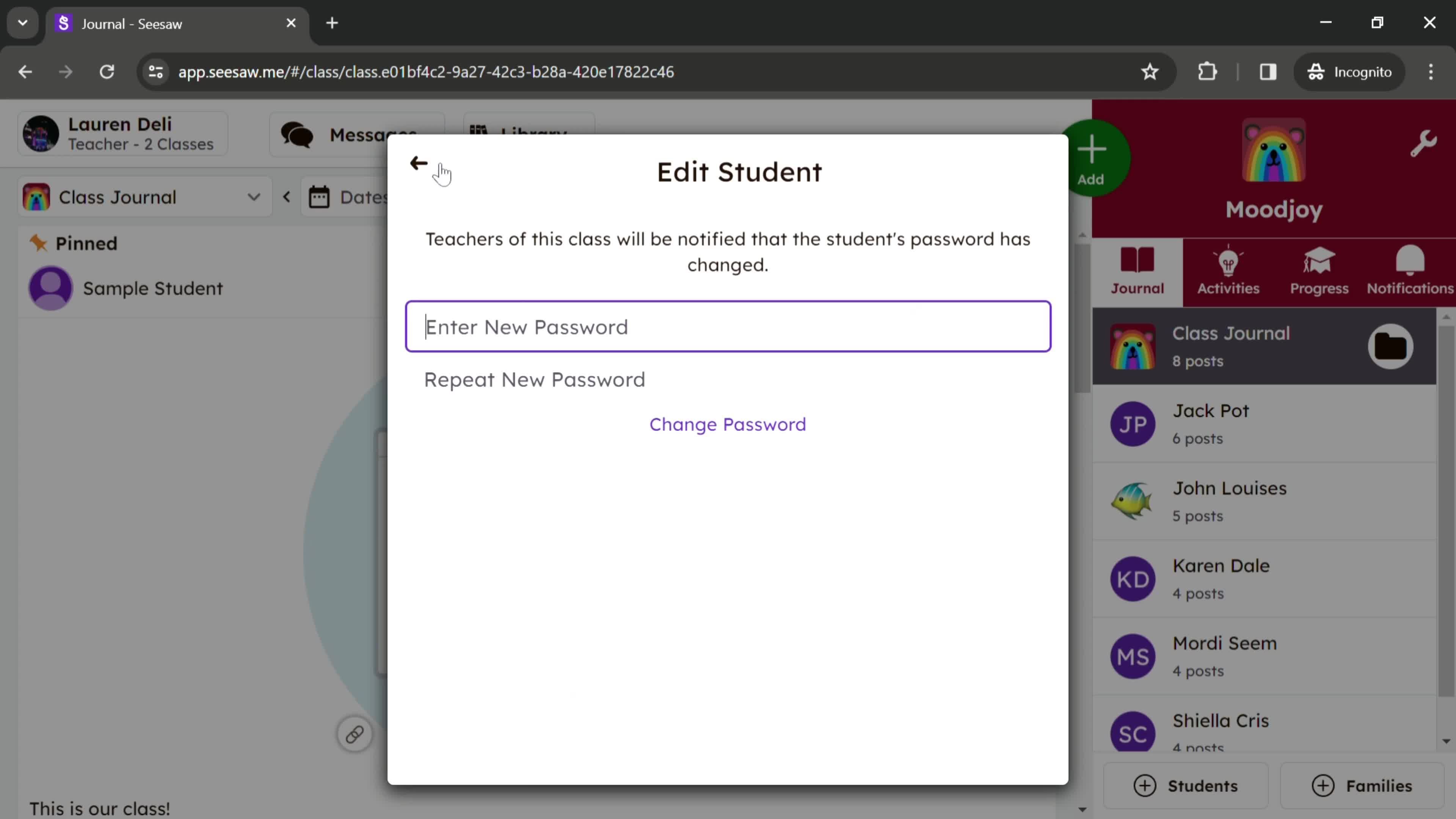The width and height of the screenshot is (1456, 819).
Task: Click the calendar Dates navigation icon
Action: pyautogui.click(x=320, y=197)
